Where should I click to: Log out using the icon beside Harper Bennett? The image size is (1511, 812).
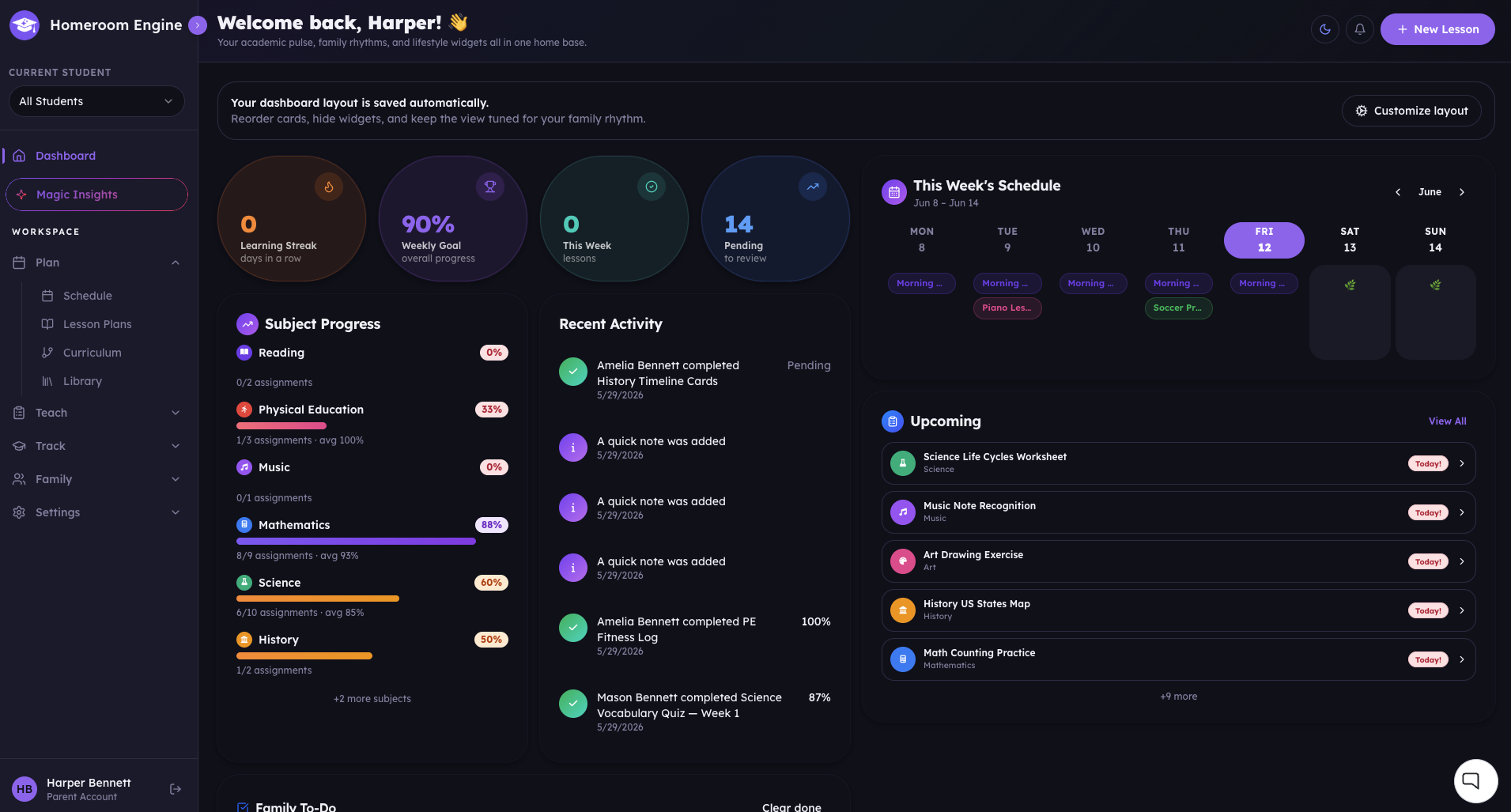click(176, 789)
